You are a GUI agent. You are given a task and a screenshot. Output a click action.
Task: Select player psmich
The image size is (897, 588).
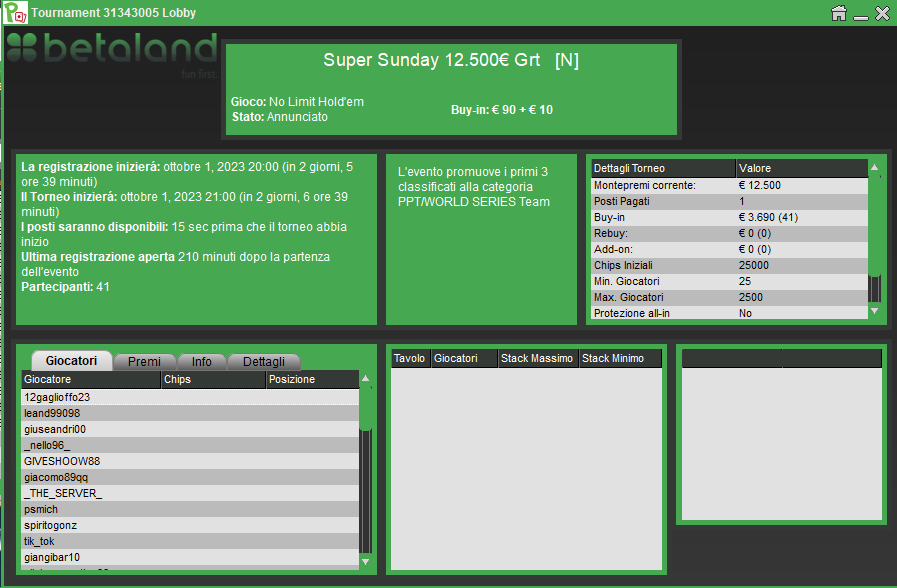pyautogui.click(x=190, y=509)
